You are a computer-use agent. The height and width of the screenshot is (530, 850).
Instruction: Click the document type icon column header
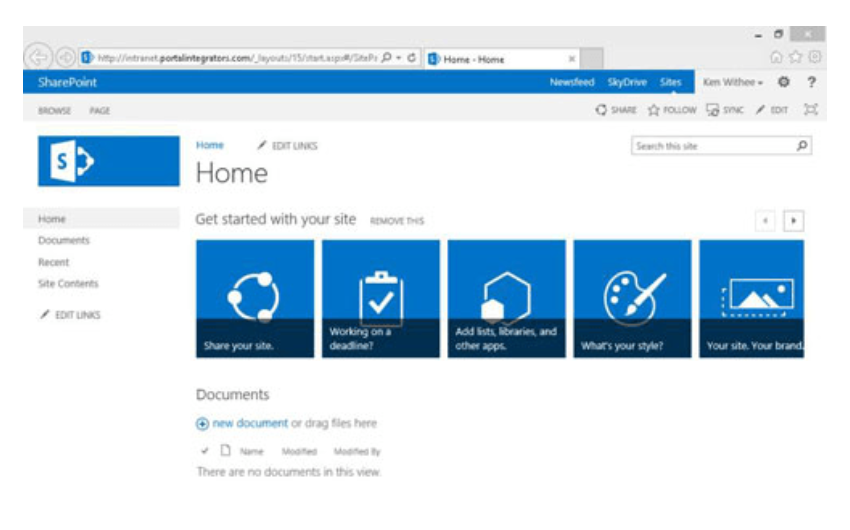click(x=226, y=450)
